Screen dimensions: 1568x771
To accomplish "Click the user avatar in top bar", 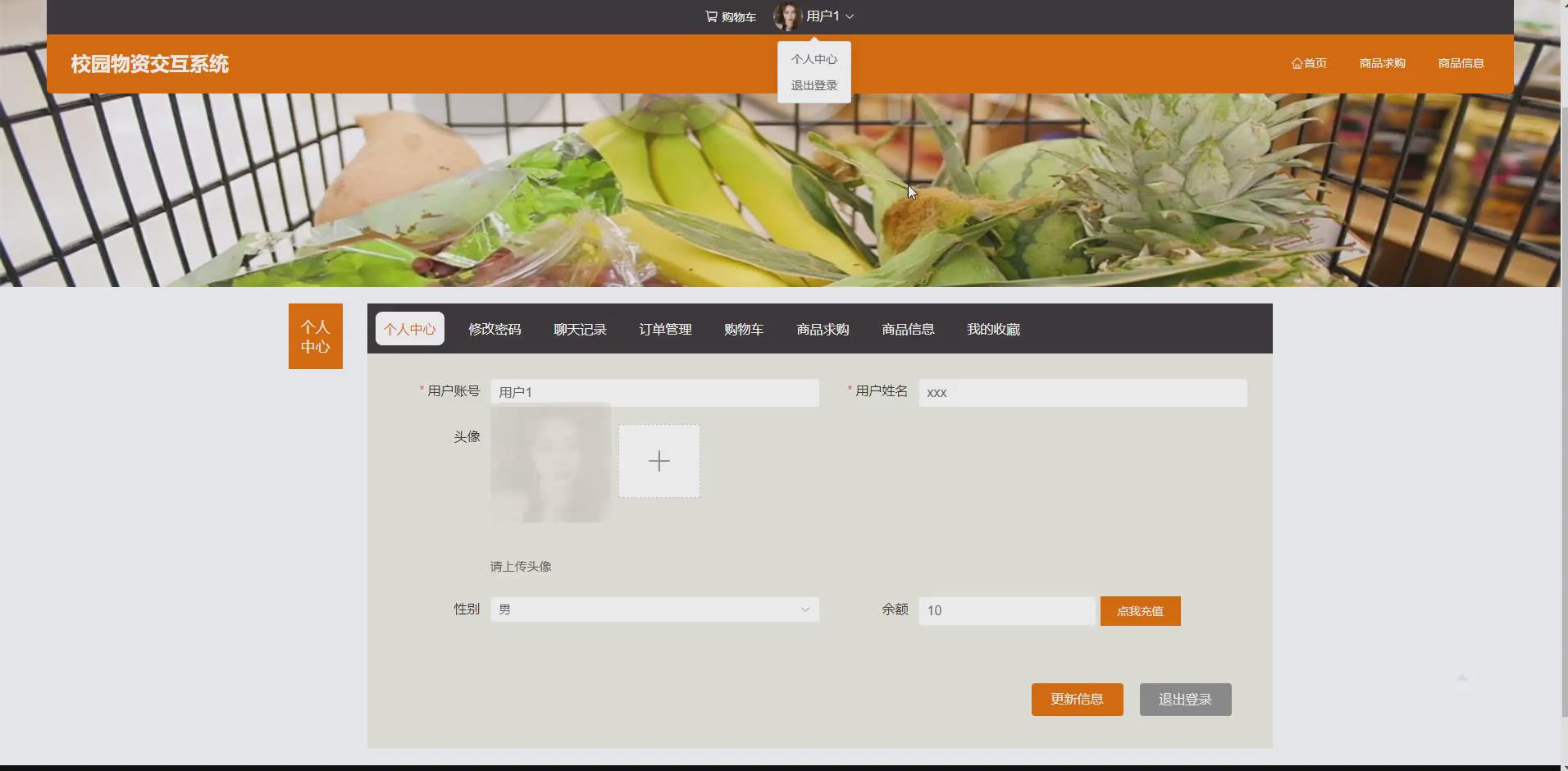I will pos(788,16).
